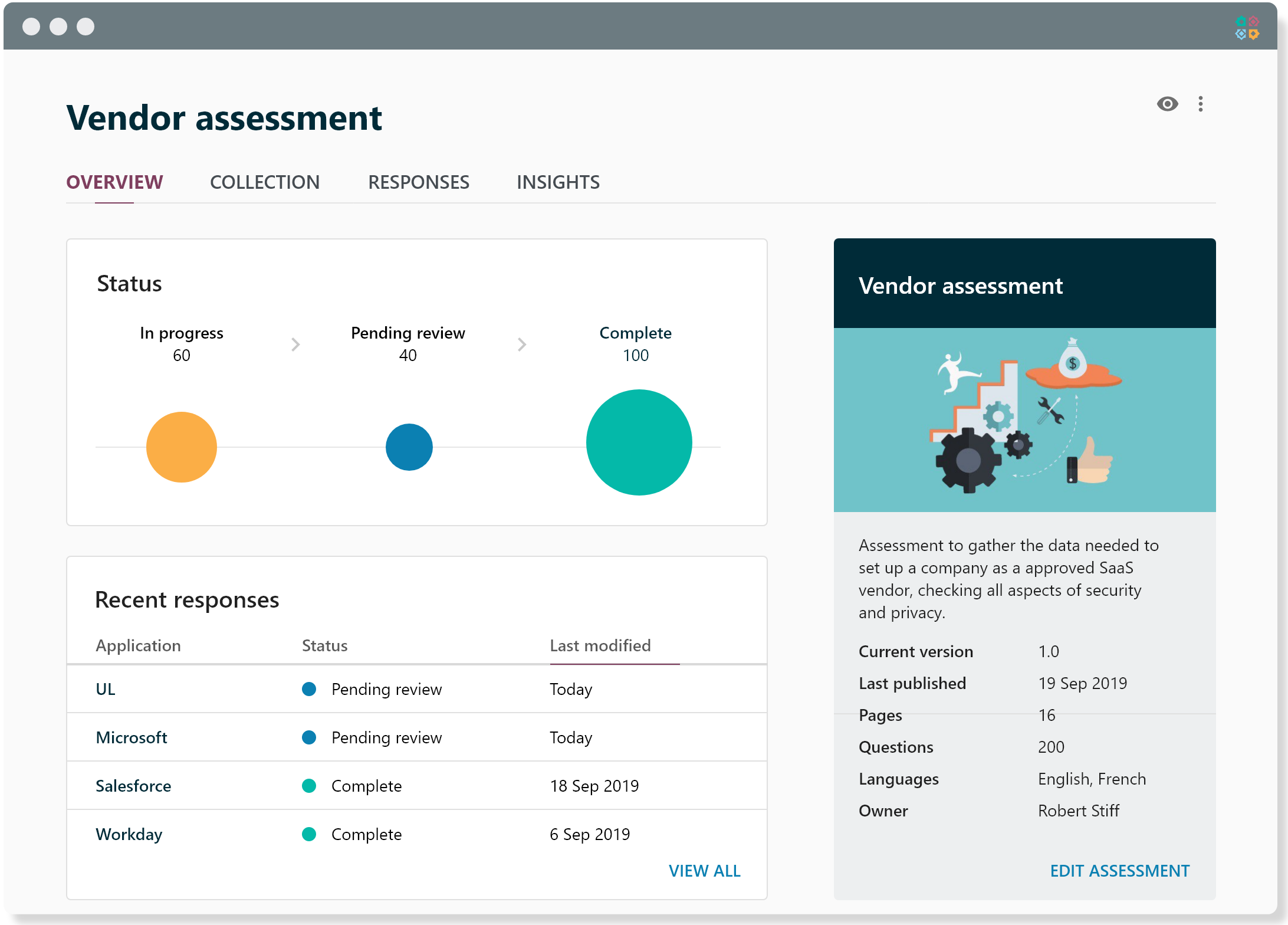The width and height of the screenshot is (1288, 925).
Task: Click the View All link
Action: 704,871
